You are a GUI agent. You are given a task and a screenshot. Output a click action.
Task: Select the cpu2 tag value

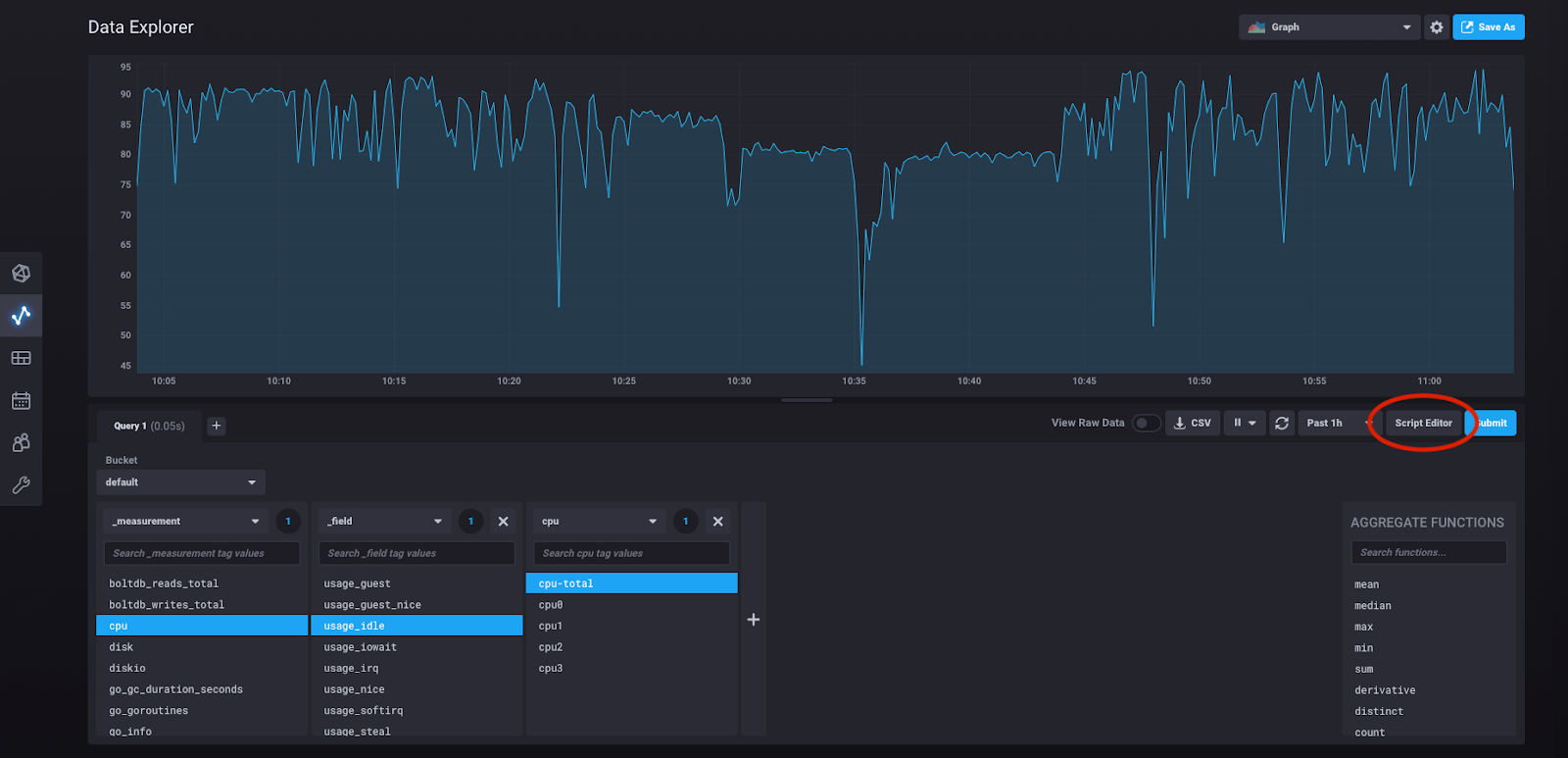point(631,647)
